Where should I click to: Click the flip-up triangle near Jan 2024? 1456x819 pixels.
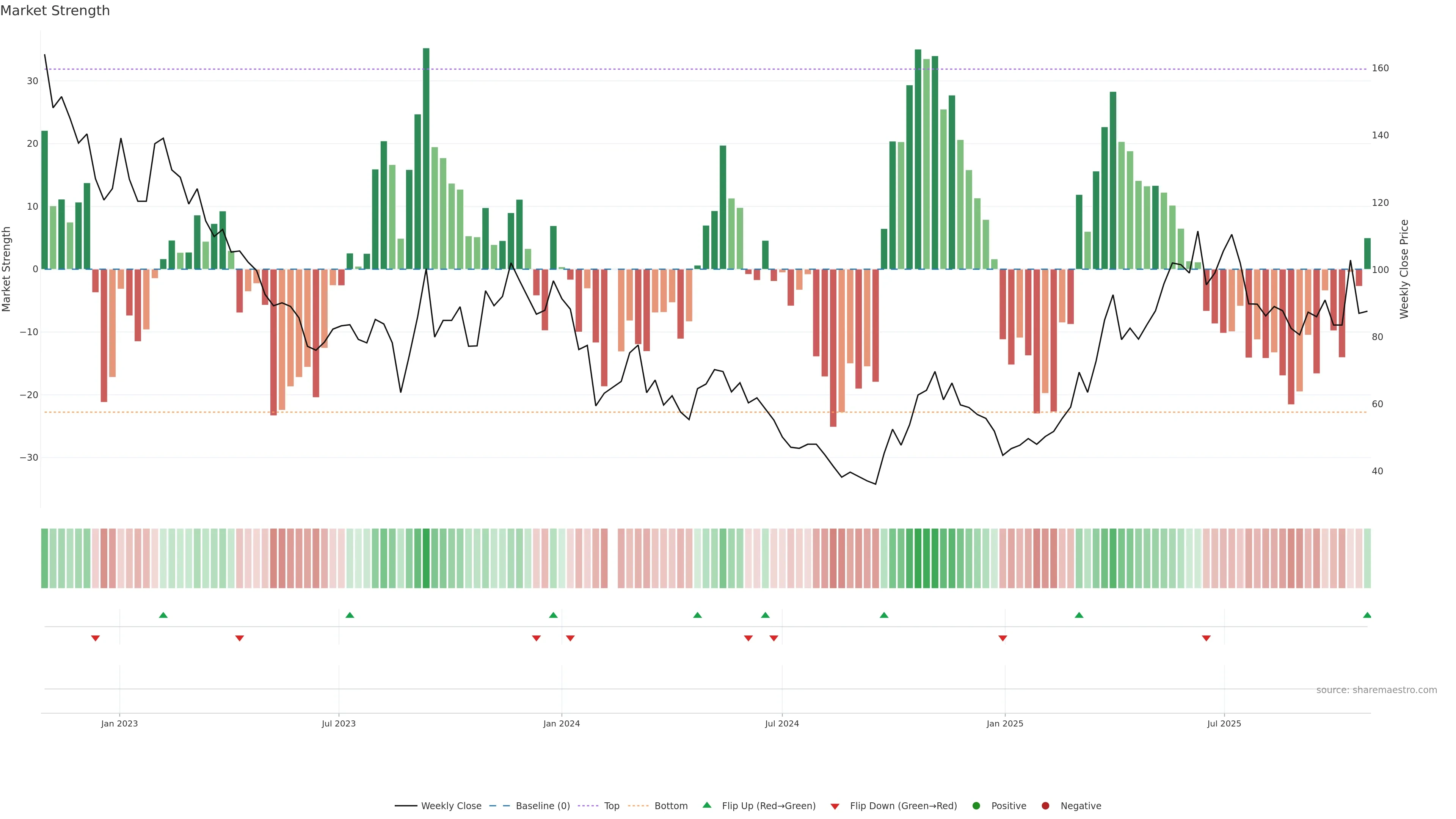[553, 615]
